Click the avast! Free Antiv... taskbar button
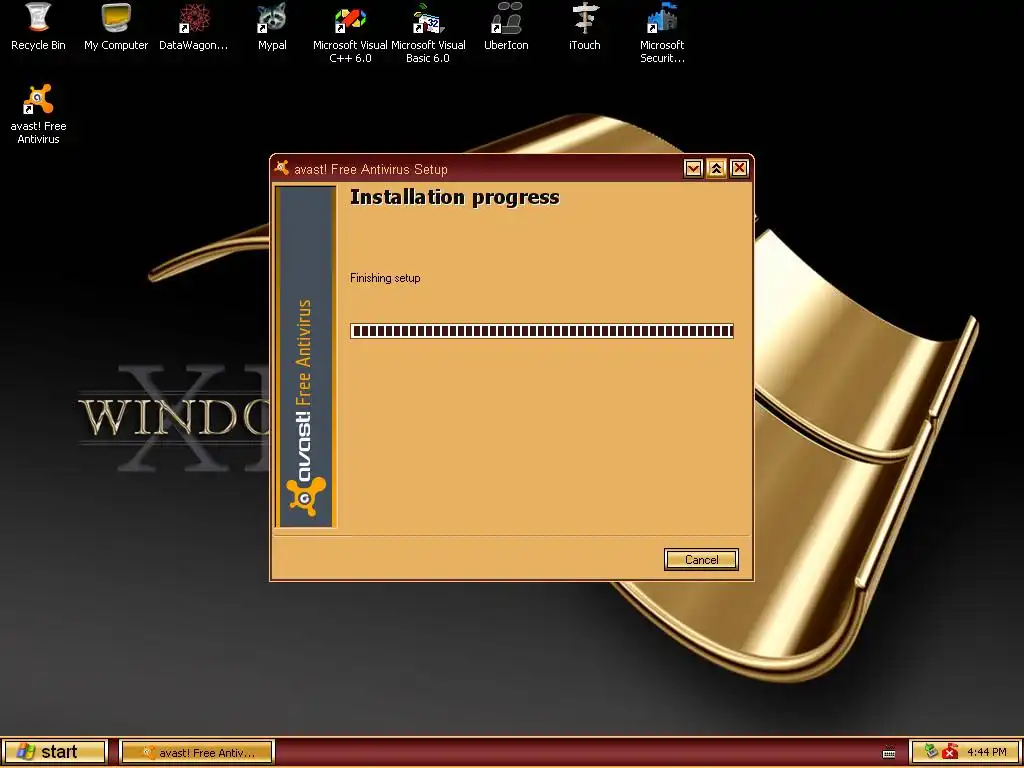 (x=197, y=752)
